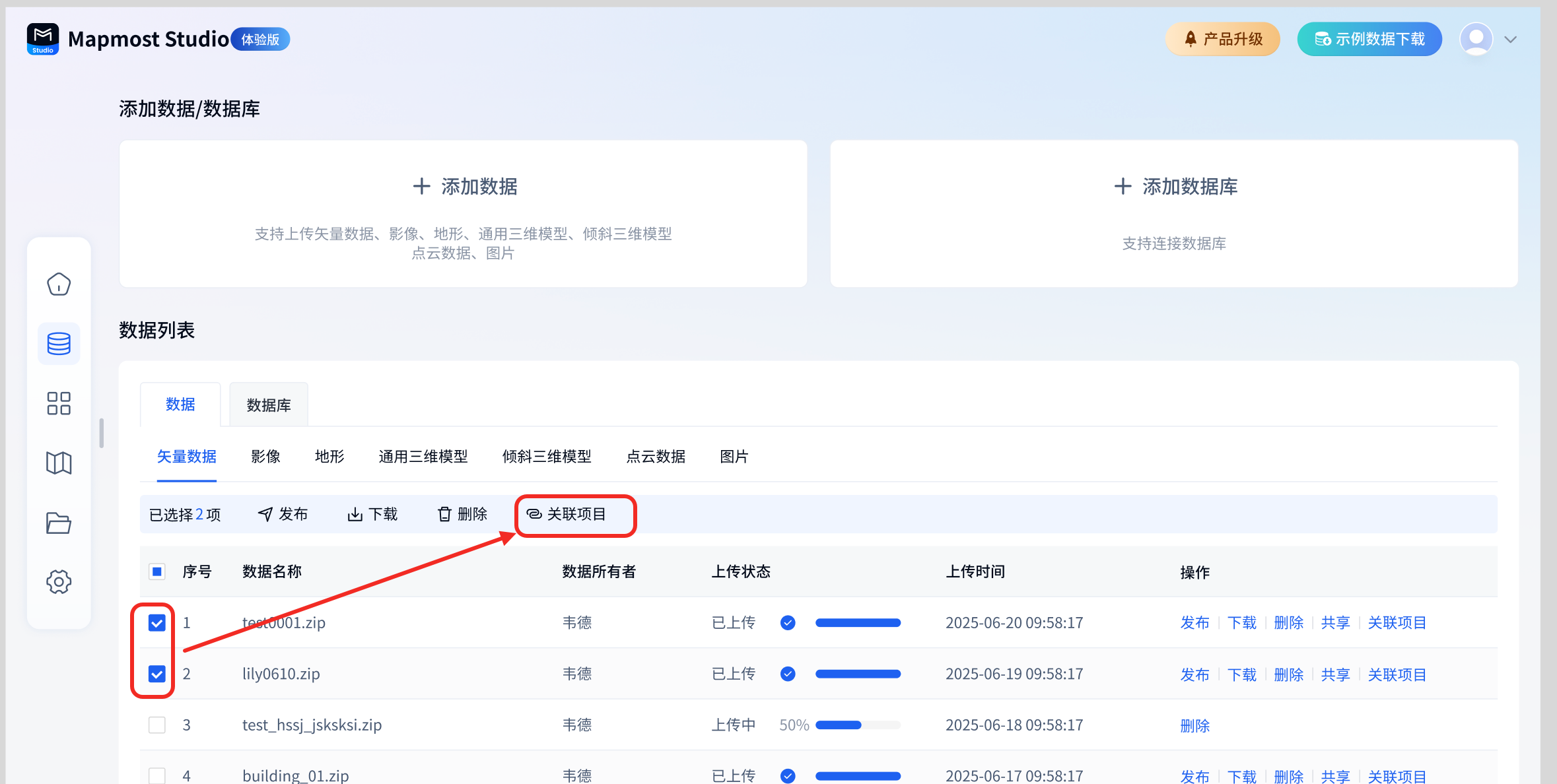Switch to the 数据库 tab
This screenshot has width=1557, height=784.
(x=269, y=405)
